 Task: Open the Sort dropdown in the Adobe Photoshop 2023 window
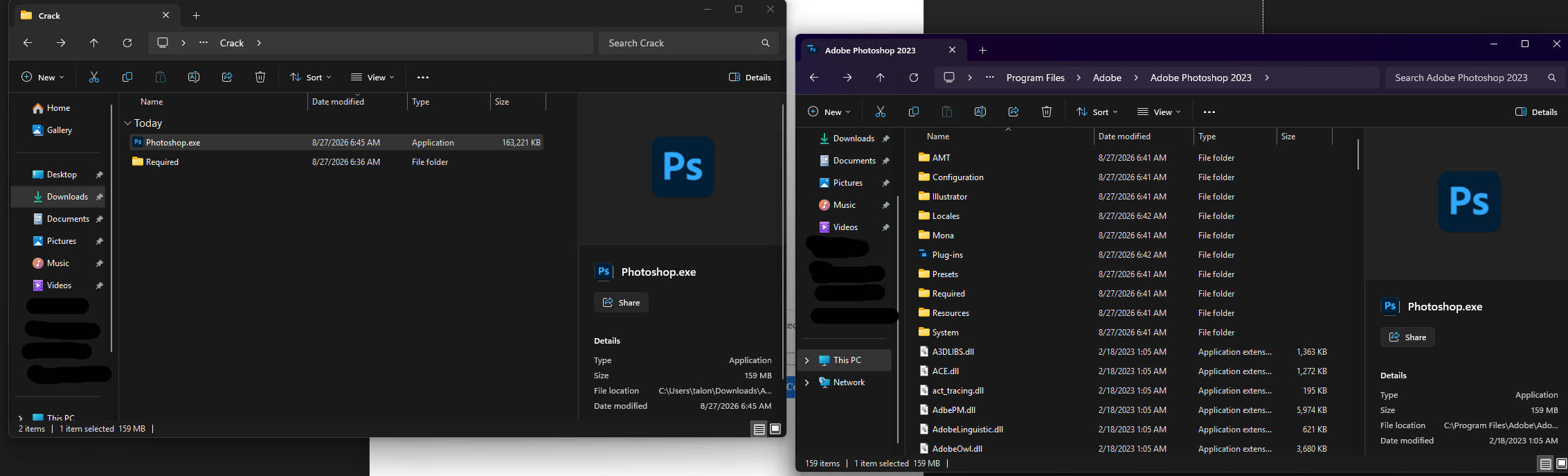click(x=1097, y=112)
